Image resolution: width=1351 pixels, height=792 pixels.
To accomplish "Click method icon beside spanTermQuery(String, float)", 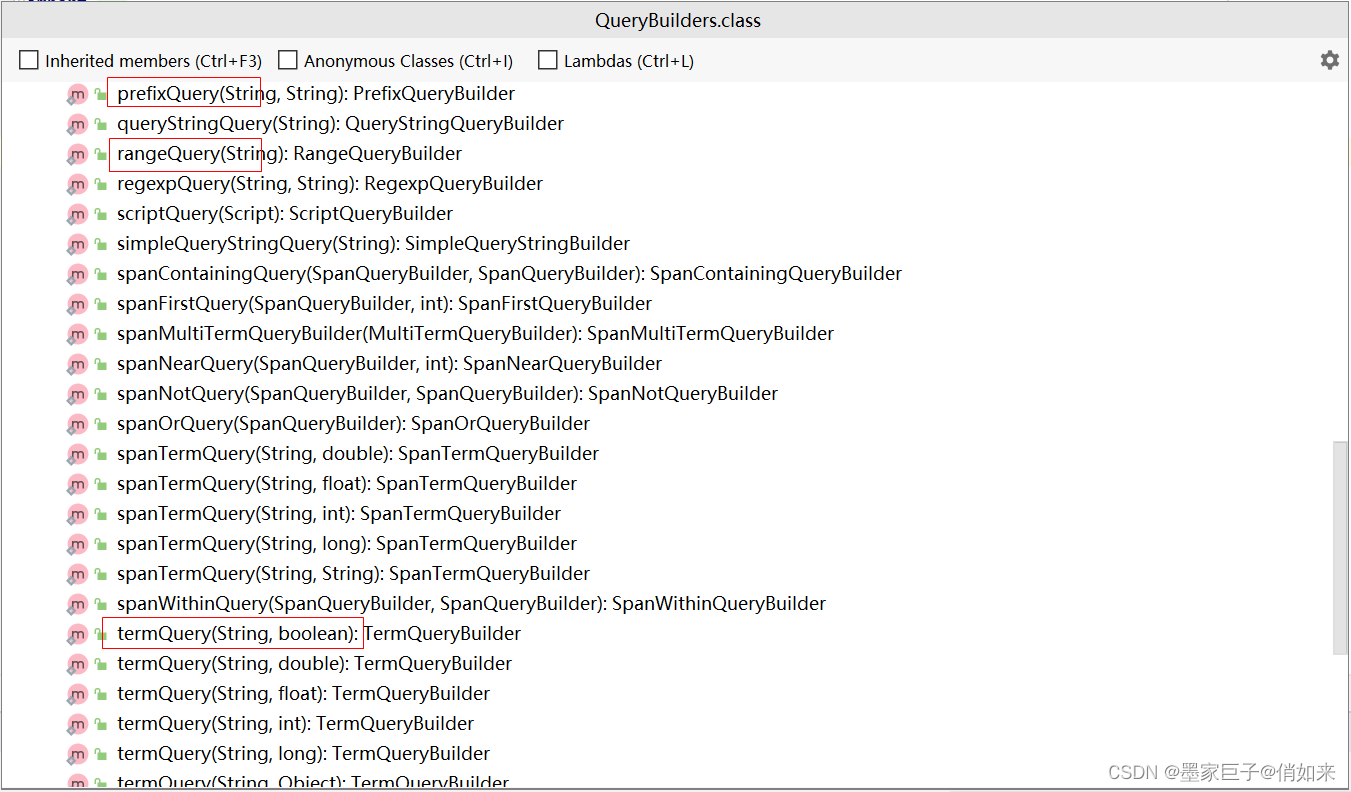I will [78, 485].
